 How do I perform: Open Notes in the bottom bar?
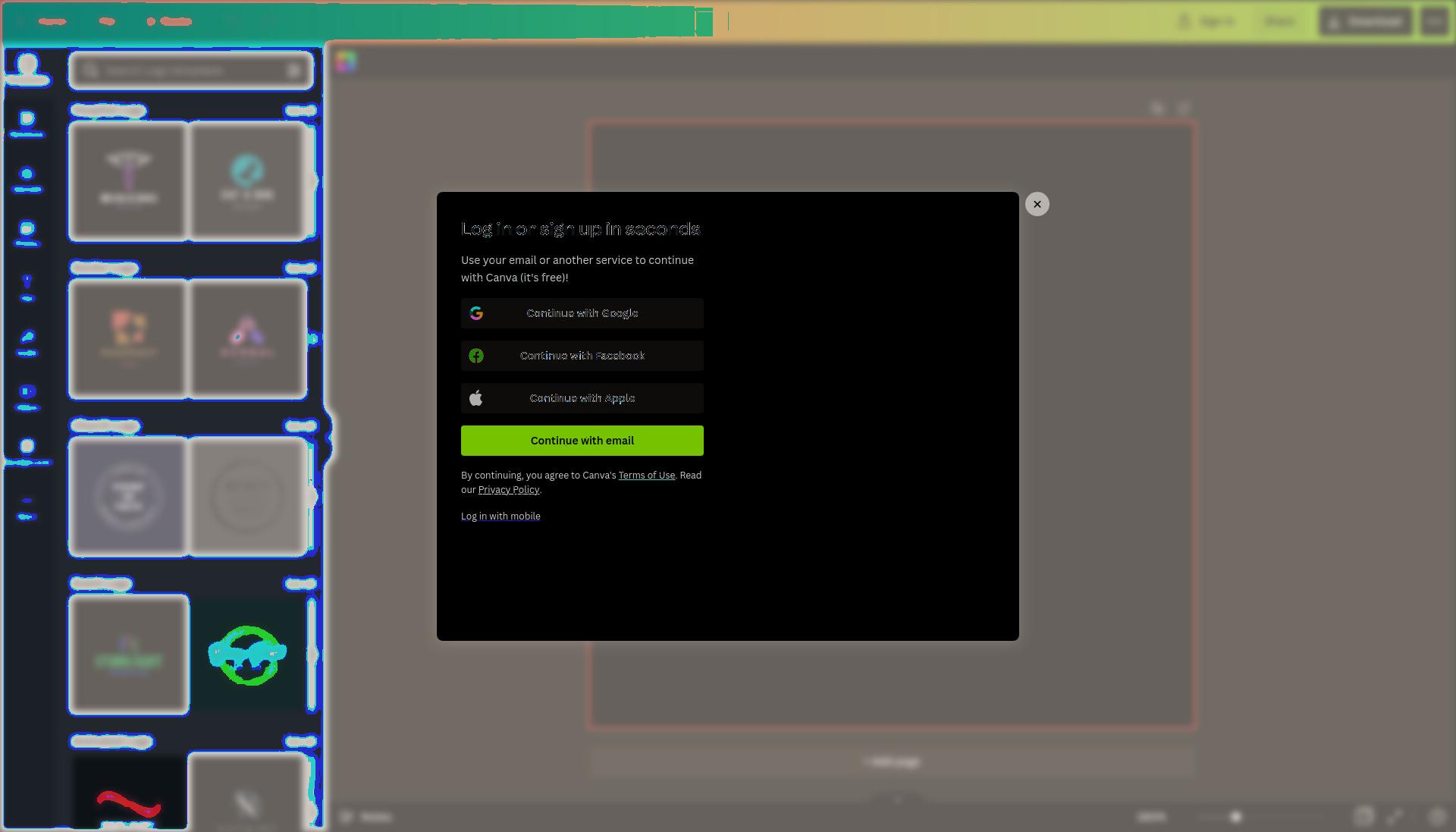(x=366, y=817)
